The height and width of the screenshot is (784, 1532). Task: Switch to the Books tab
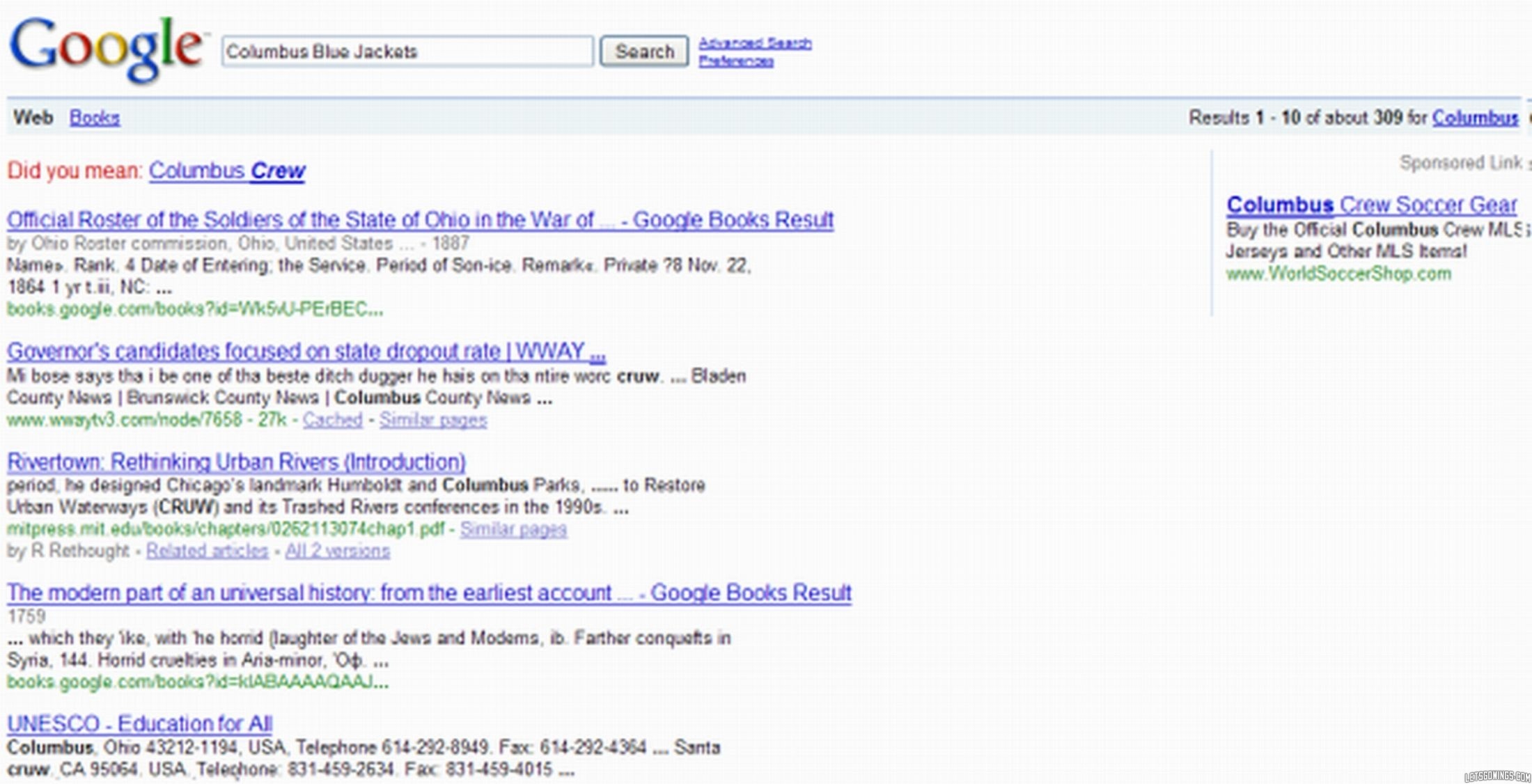click(x=95, y=118)
